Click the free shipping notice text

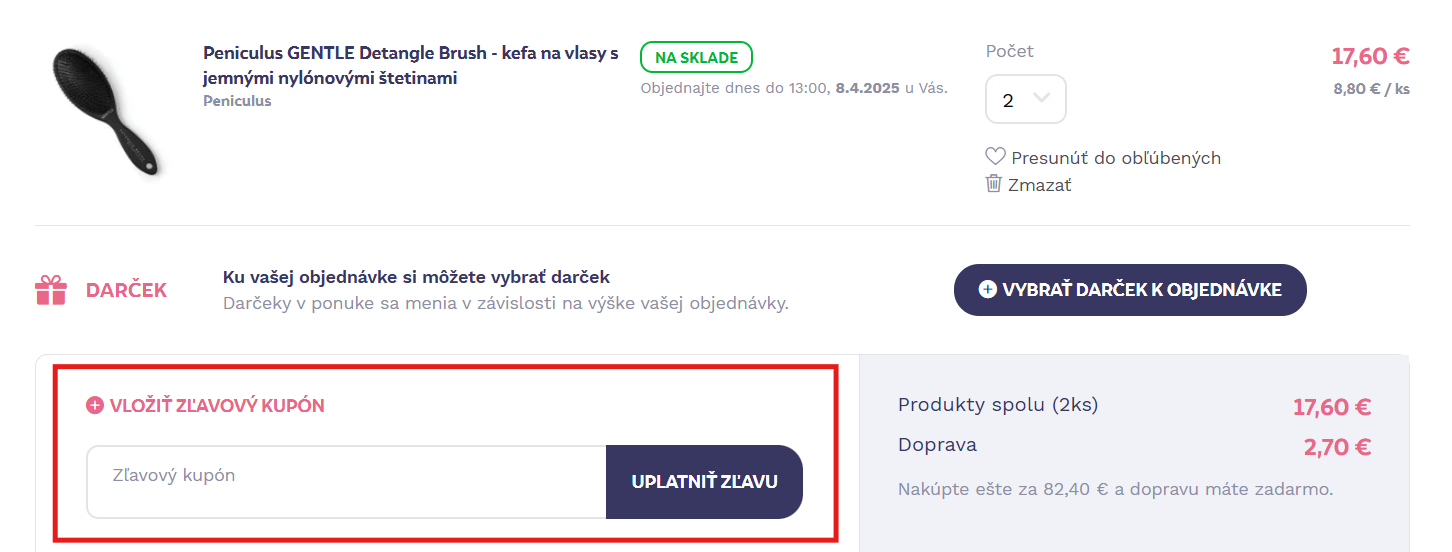(1115, 489)
